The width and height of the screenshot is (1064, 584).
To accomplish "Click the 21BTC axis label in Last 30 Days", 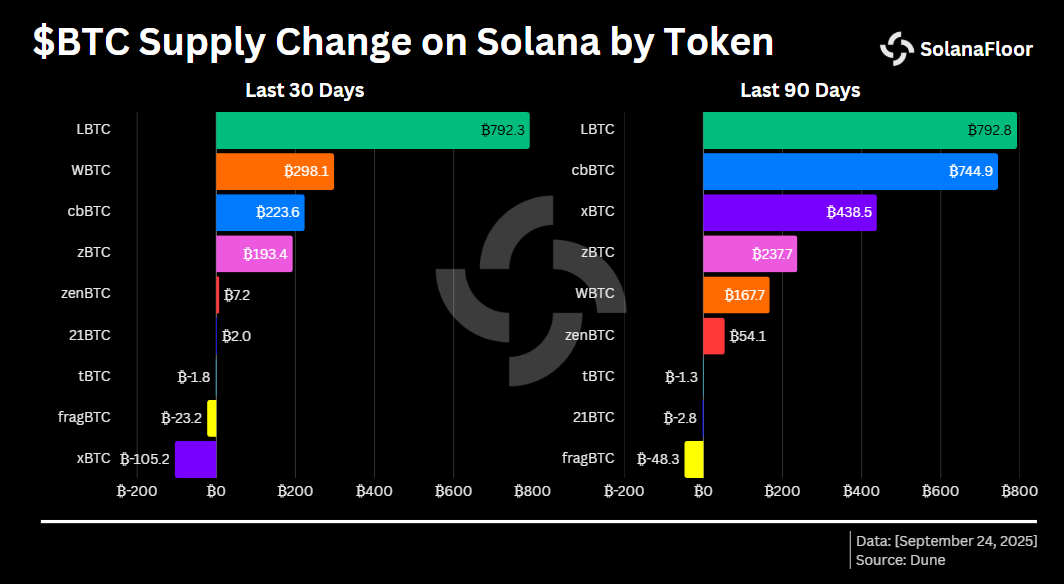I will (x=90, y=335).
